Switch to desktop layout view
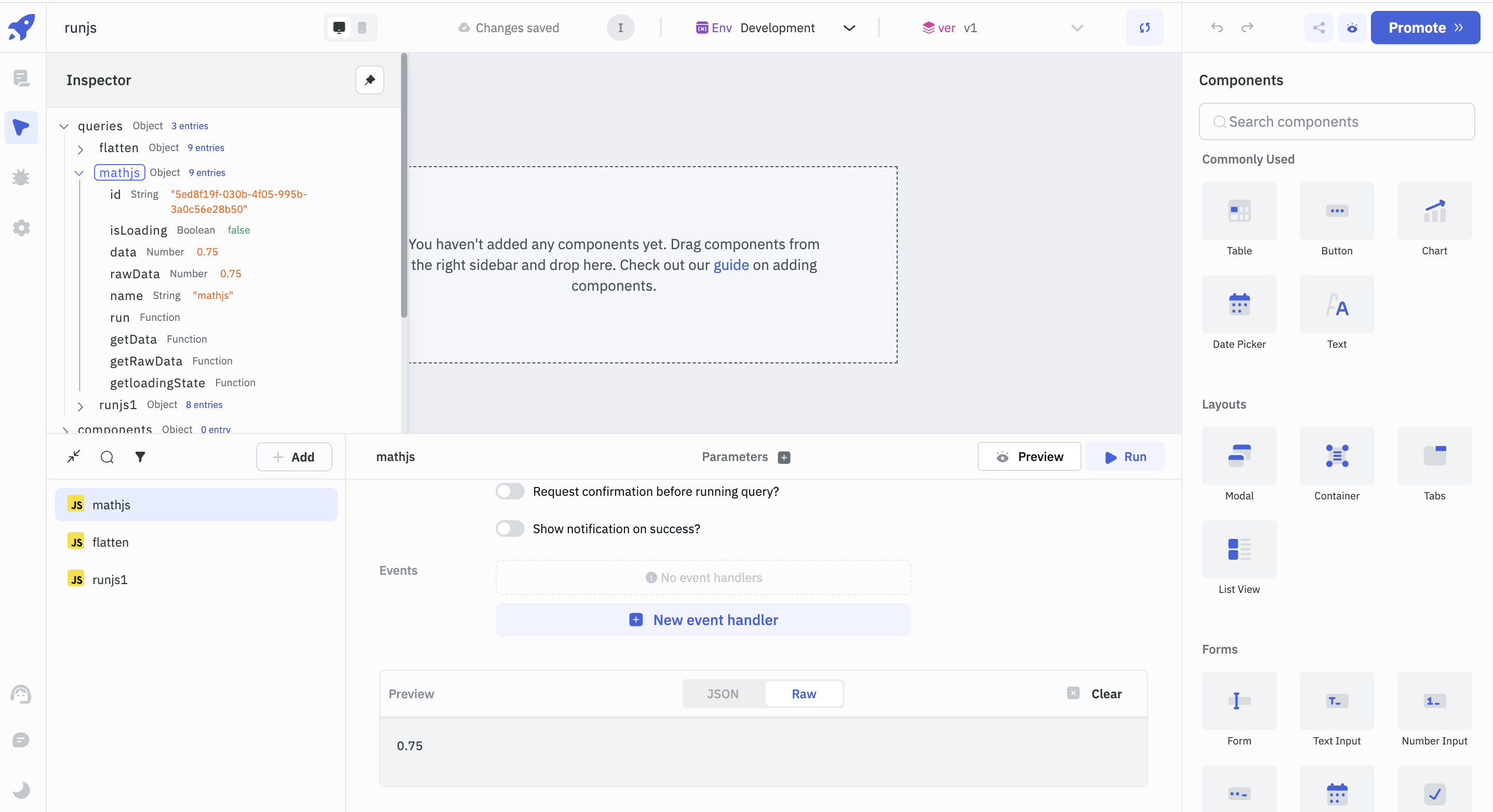The width and height of the screenshot is (1493, 812). [339, 27]
